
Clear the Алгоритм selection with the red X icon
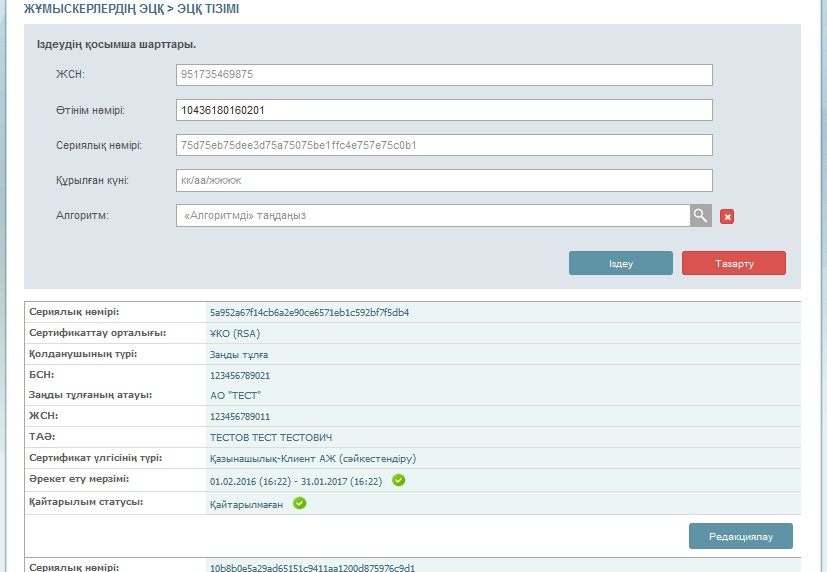coord(727,217)
